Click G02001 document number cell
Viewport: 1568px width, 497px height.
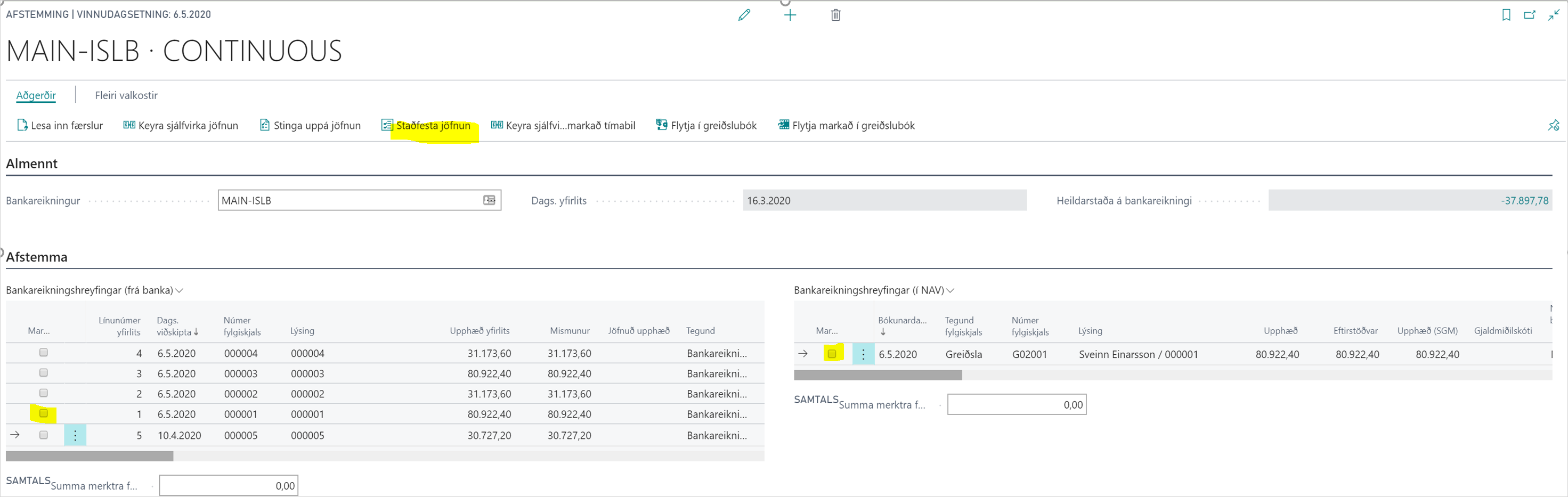pyautogui.click(x=1029, y=354)
